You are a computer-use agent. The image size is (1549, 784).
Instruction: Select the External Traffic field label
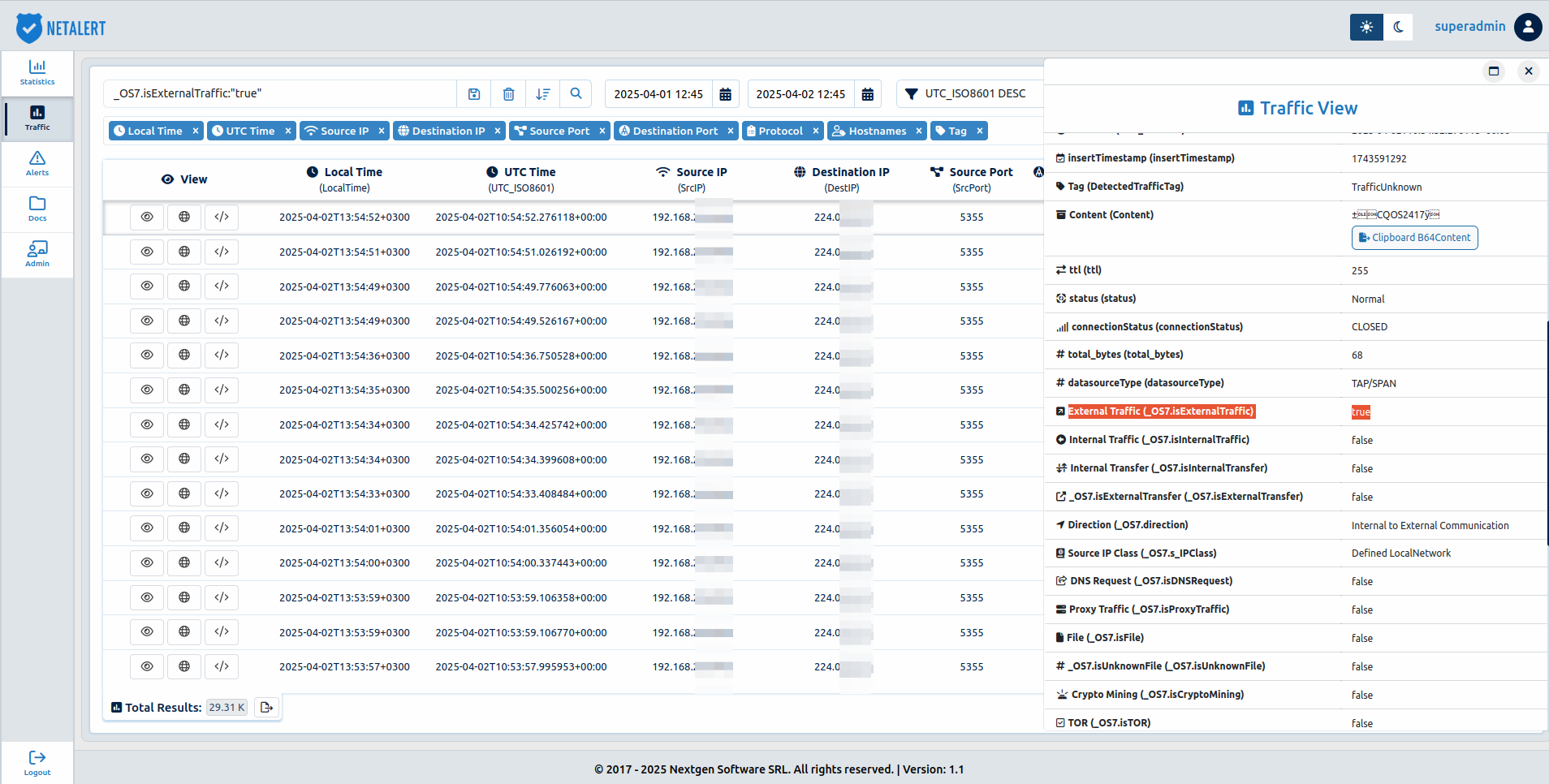coord(1161,411)
